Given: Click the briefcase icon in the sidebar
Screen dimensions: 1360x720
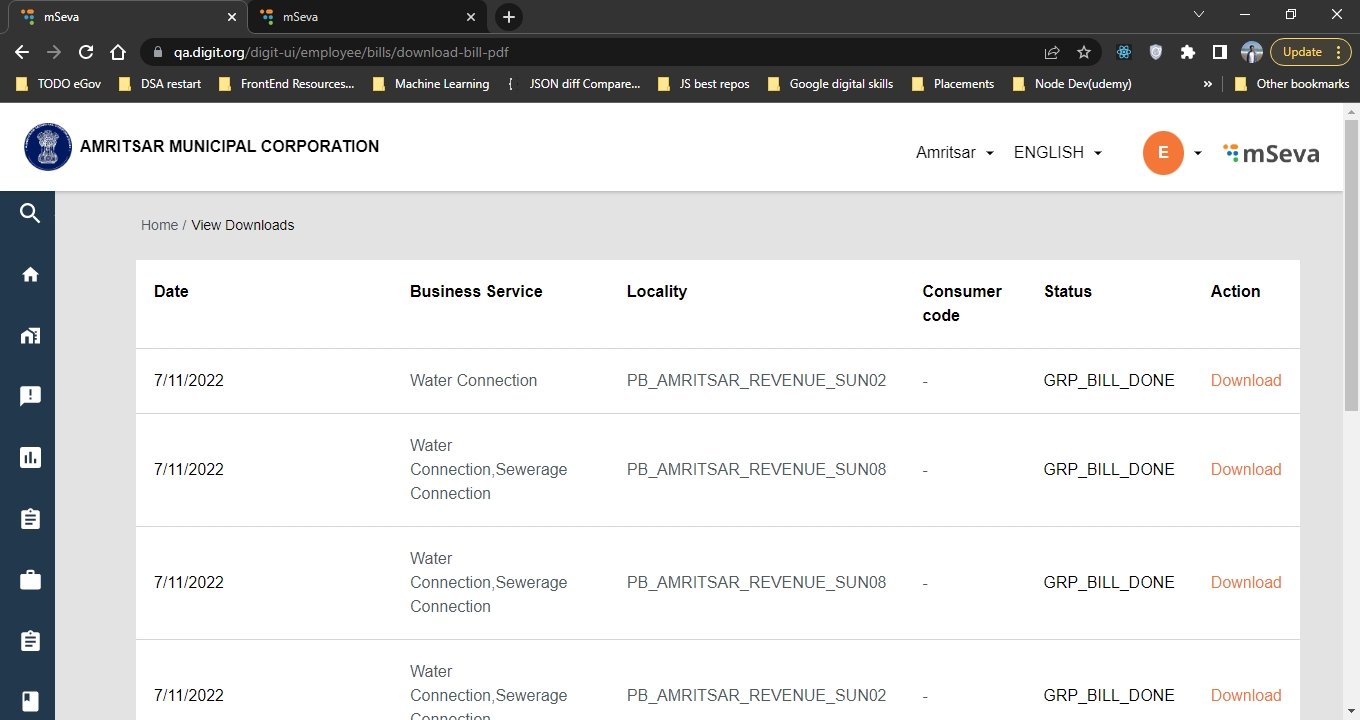Looking at the screenshot, I should (30, 580).
